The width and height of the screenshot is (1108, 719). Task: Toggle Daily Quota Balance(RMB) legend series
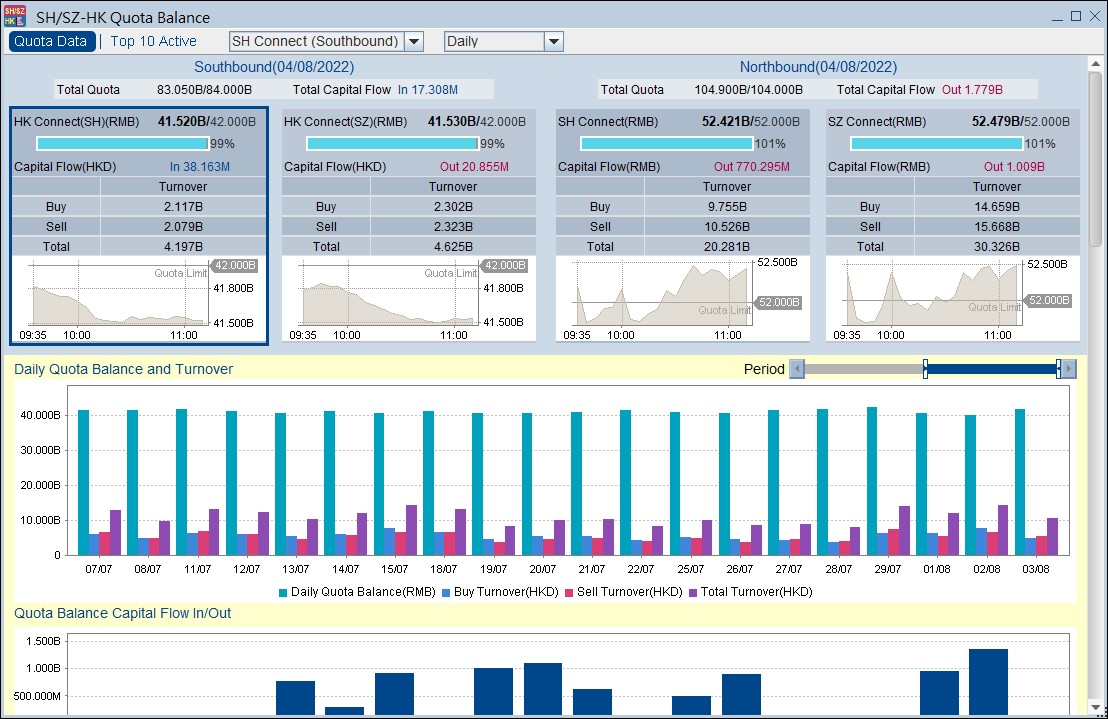point(356,592)
